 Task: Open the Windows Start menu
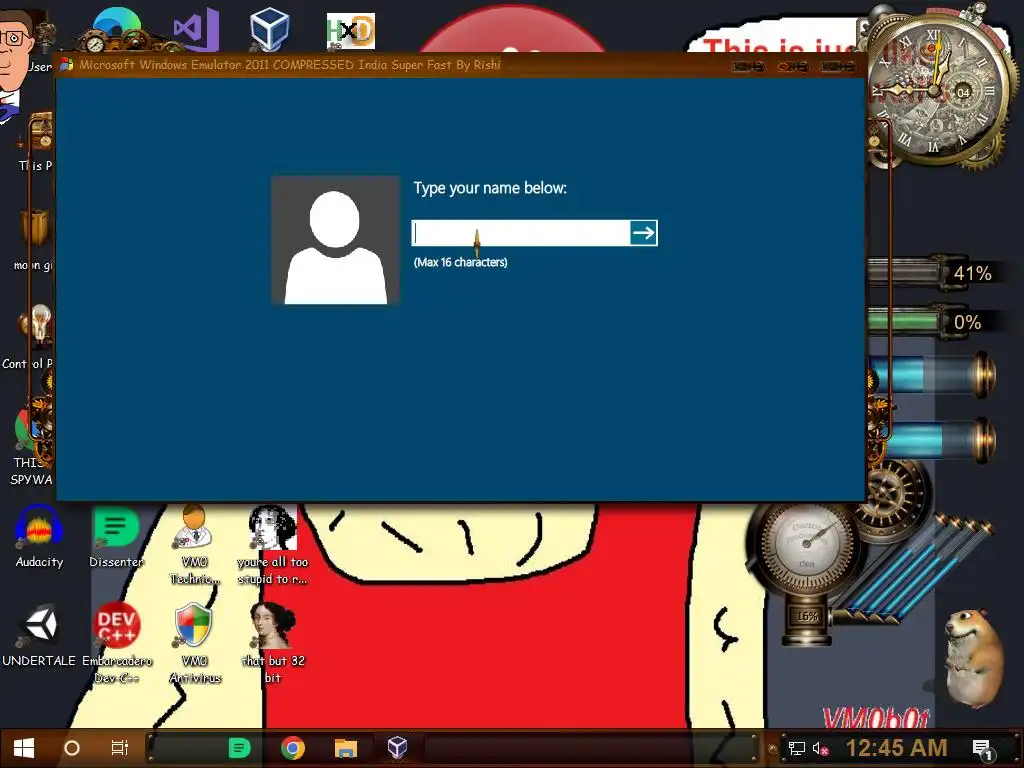(x=24, y=748)
